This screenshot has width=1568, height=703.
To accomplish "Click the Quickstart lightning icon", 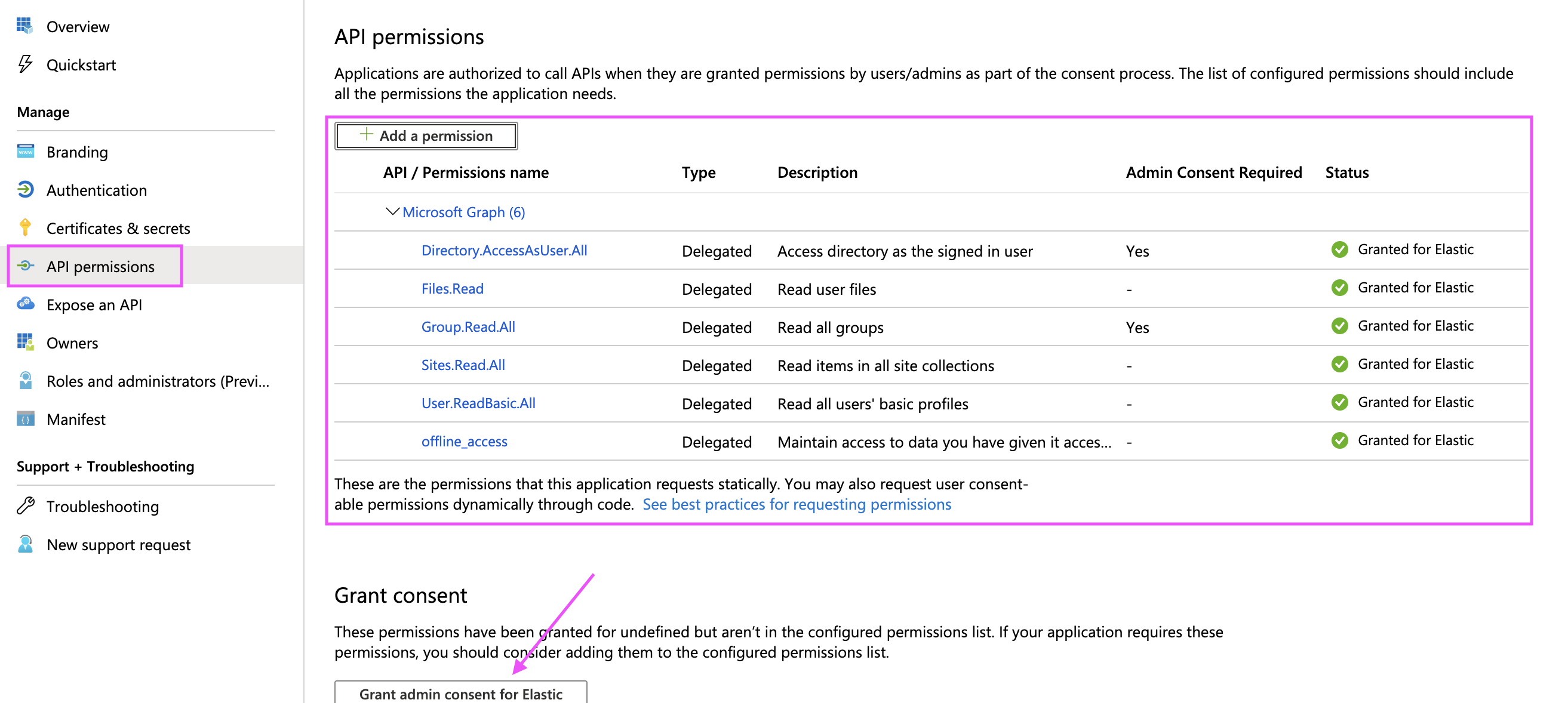I will (x=24, y=64).
